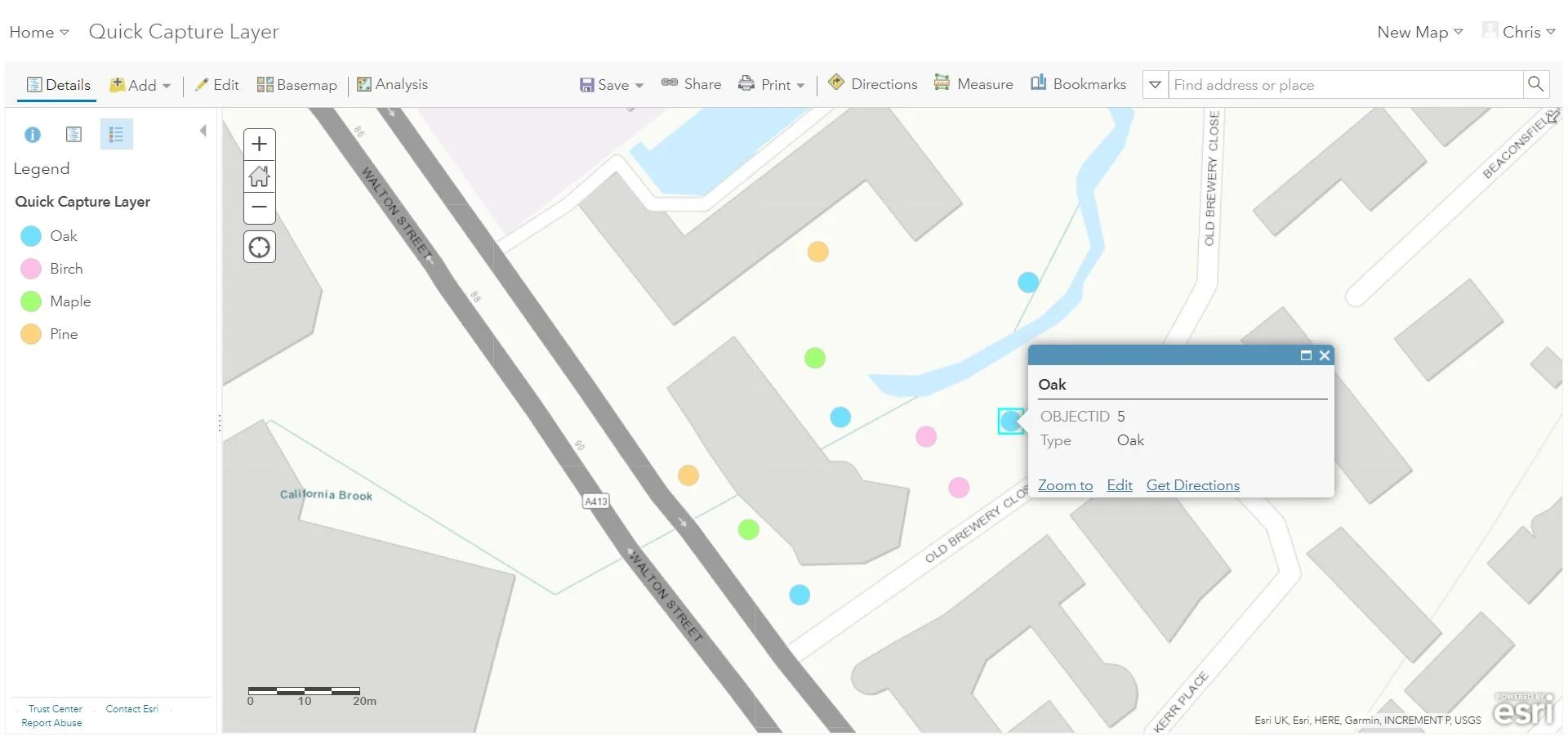Open the Report Abuse link
The width and height of the screenshot is (1568, 736).
[51, 723]
